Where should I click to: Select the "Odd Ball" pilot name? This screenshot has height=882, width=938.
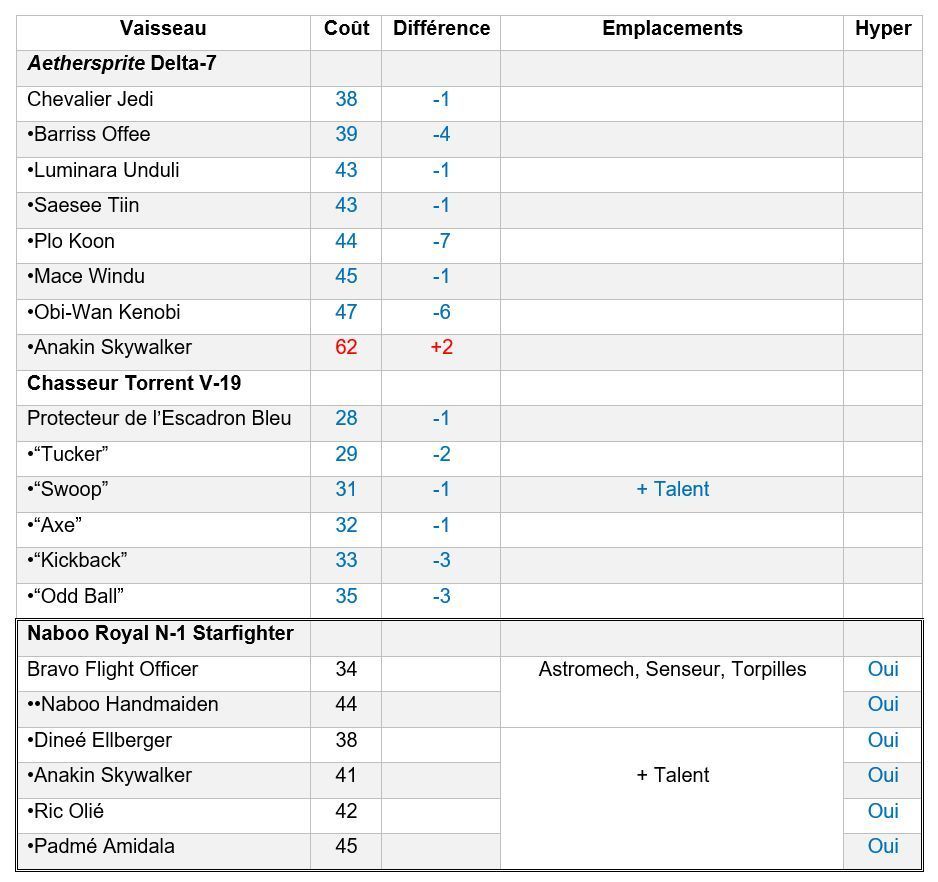[75, 596]
